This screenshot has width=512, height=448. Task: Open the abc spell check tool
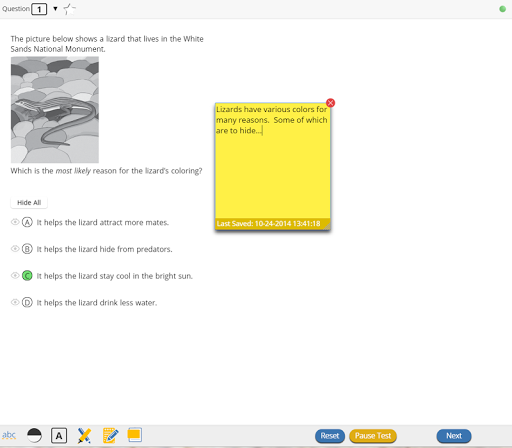coord(9,435)
